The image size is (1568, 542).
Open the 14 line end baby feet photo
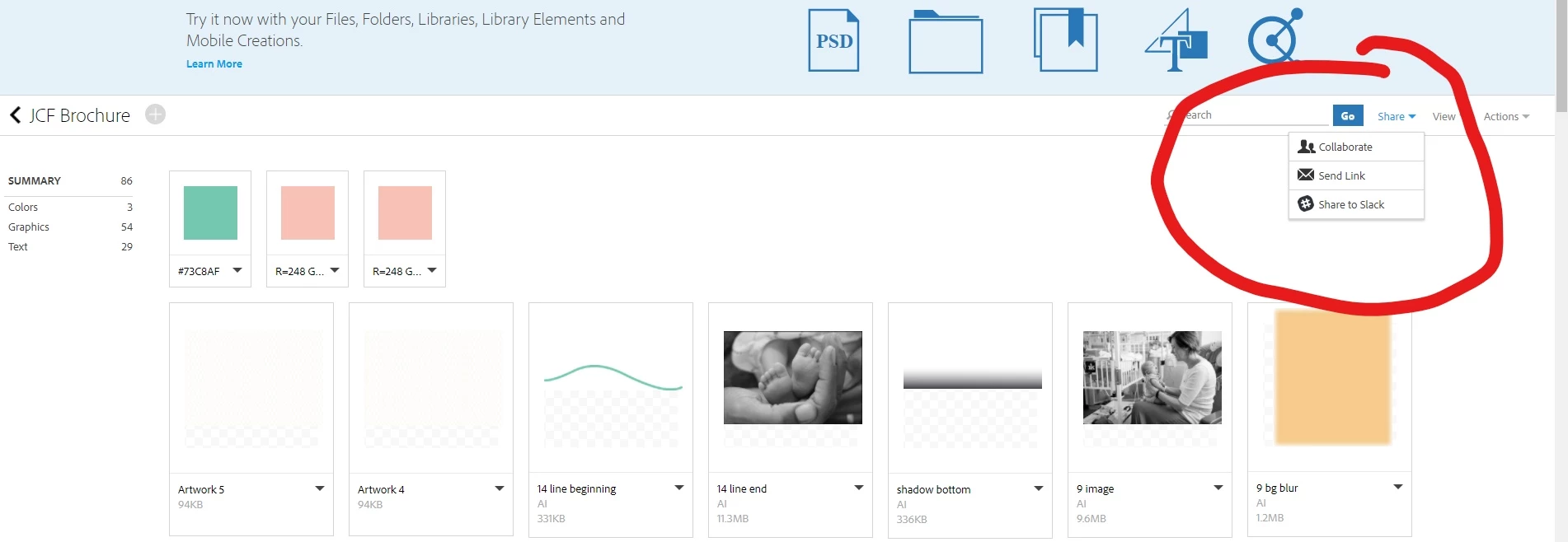click(x=792, y=377)
